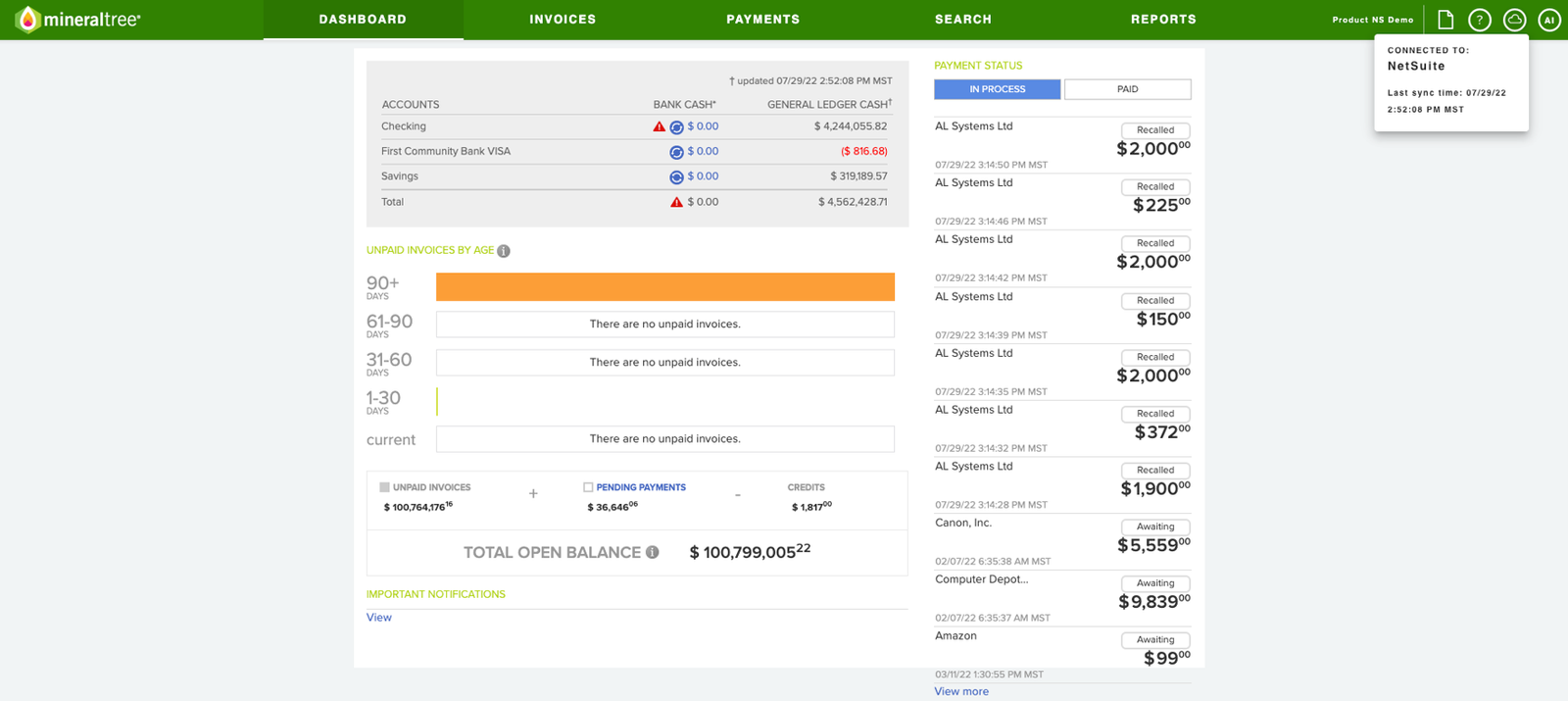The width and height of the screenshot is (1568, 701).
Task: Click NetSuite in the connection popup
Action: point(1416,67)
